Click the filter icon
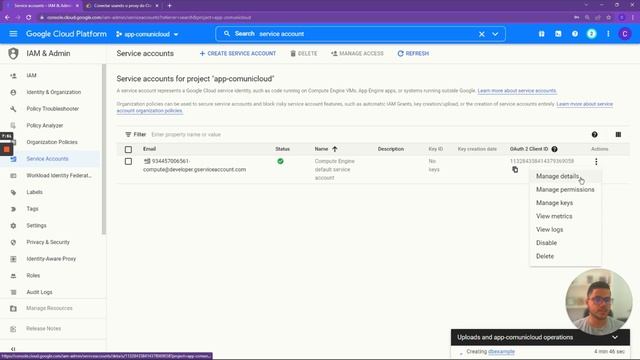This screenshot has height=360, width=640. (x=128, y=134)
